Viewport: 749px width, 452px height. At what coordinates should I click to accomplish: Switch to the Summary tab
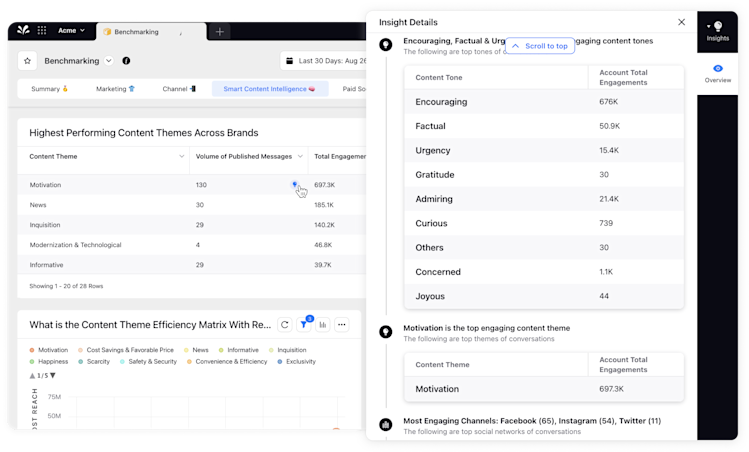[49, 89]
